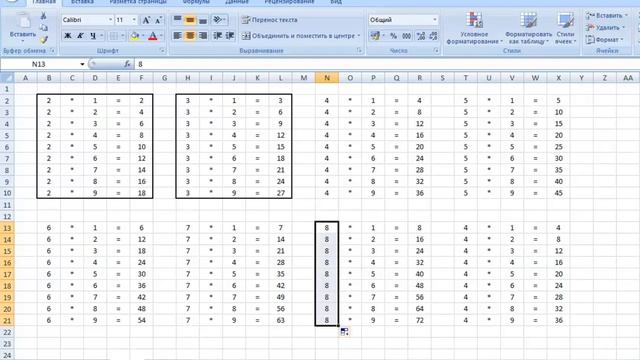Apply the red font color A
640x360 pixels.
[x=153, y=36]
